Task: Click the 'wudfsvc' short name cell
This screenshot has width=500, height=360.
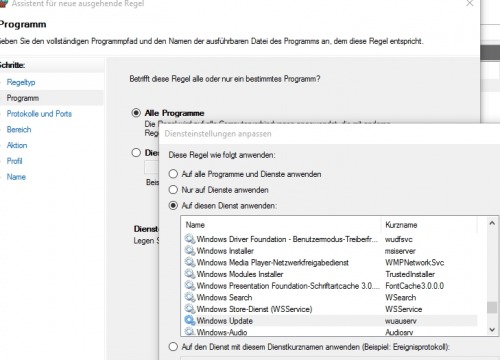Action: pos(399,239)
